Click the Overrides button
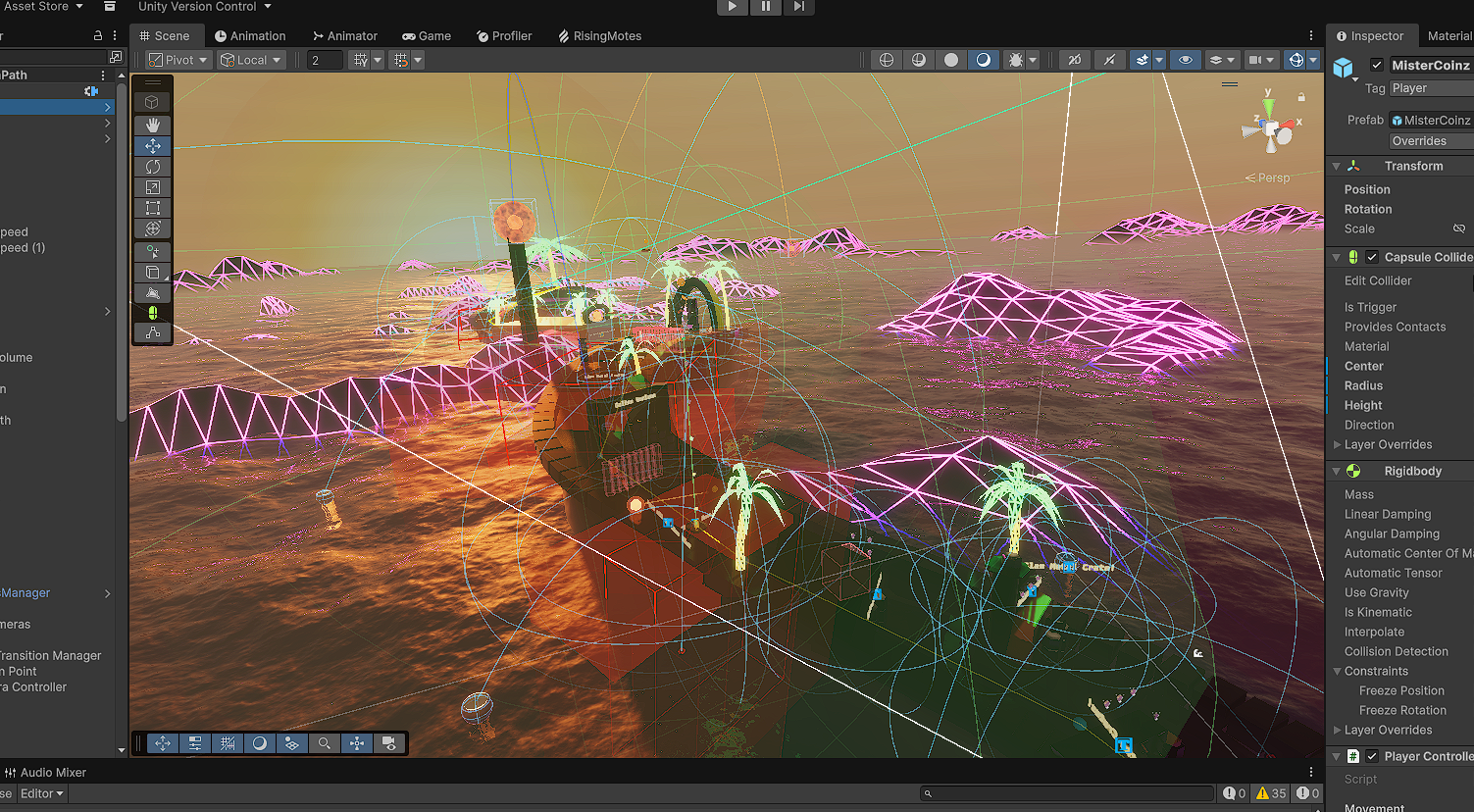 pos(1432,141)
